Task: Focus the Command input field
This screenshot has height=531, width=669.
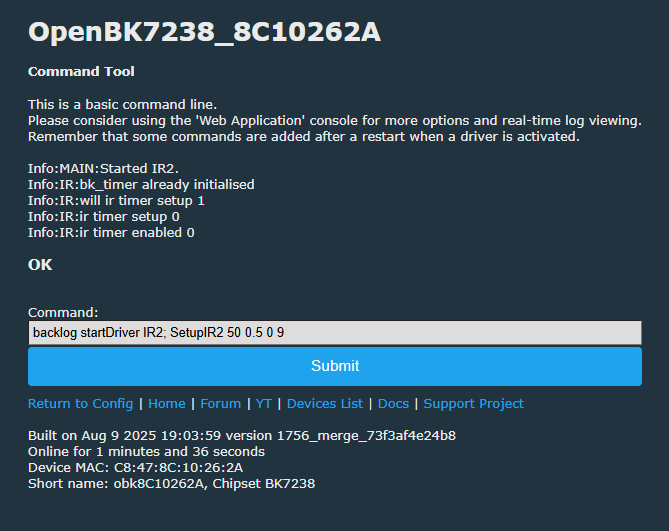Action: pyautogui.click(x=334, y=332)
